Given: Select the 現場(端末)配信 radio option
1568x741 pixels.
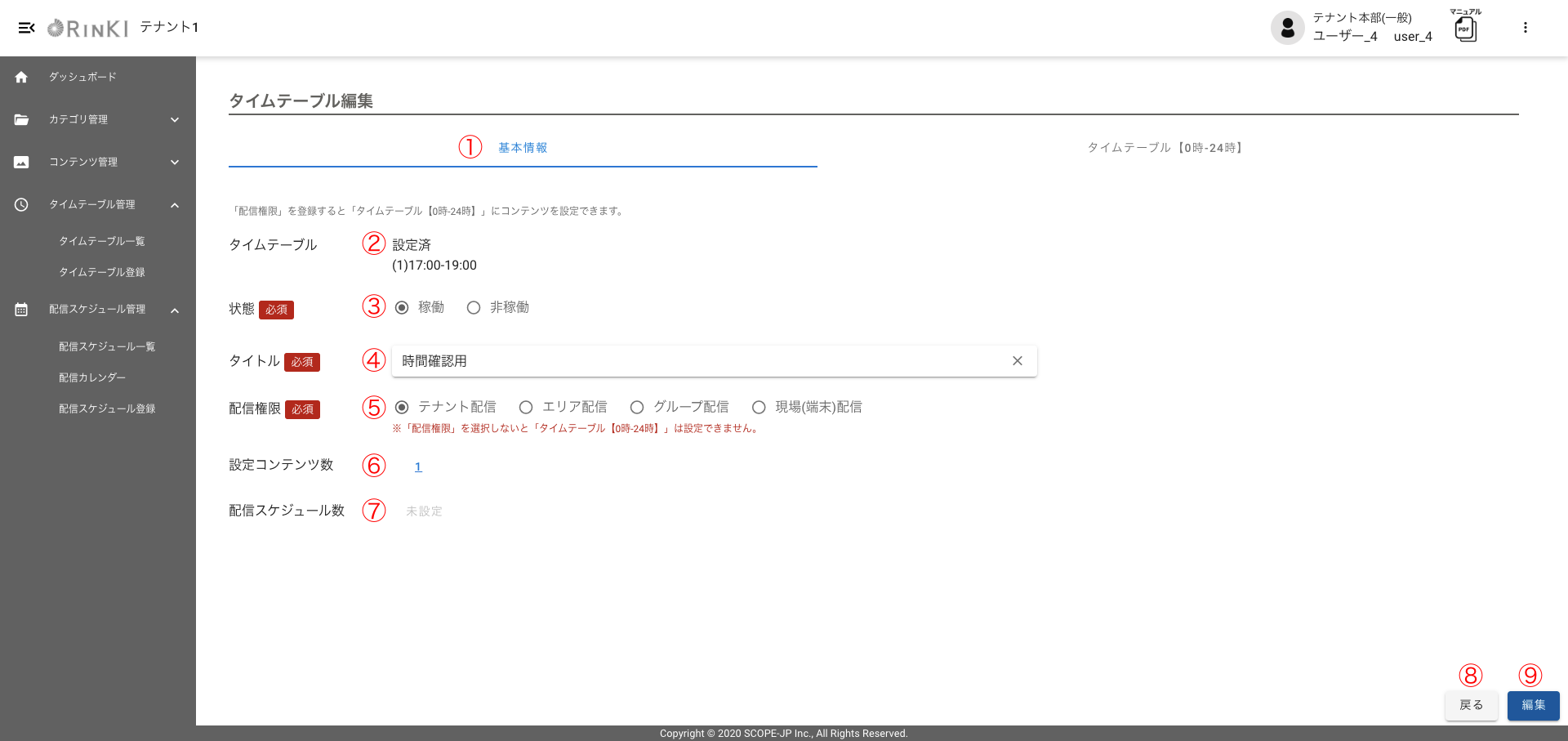Looking at the screenshot, I should pyautogui.click(x=759, y=408).
